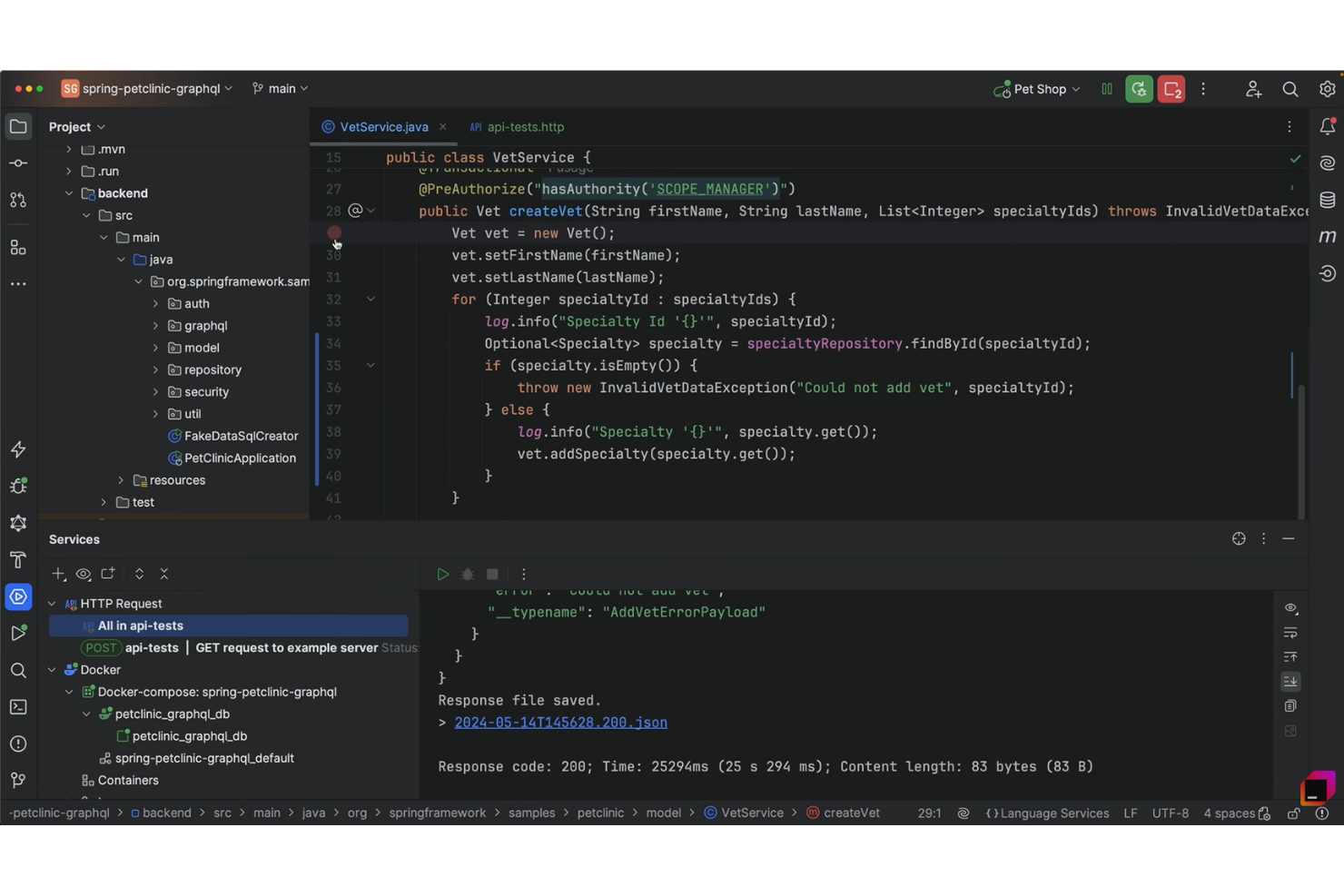Open the Project view dropdown
Image resolution: width=1344 pixels, height=896 pixels.
coord(77,127)
